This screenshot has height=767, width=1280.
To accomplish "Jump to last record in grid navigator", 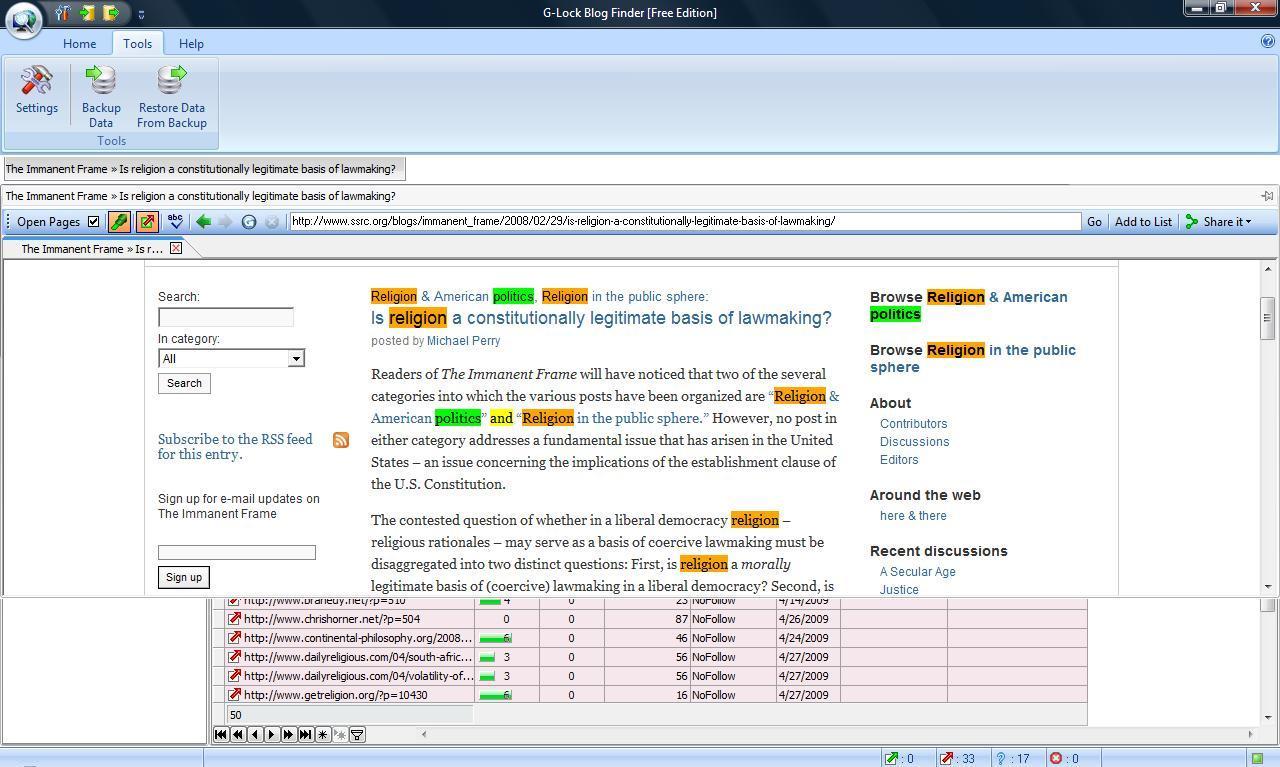I will [306, 735].
